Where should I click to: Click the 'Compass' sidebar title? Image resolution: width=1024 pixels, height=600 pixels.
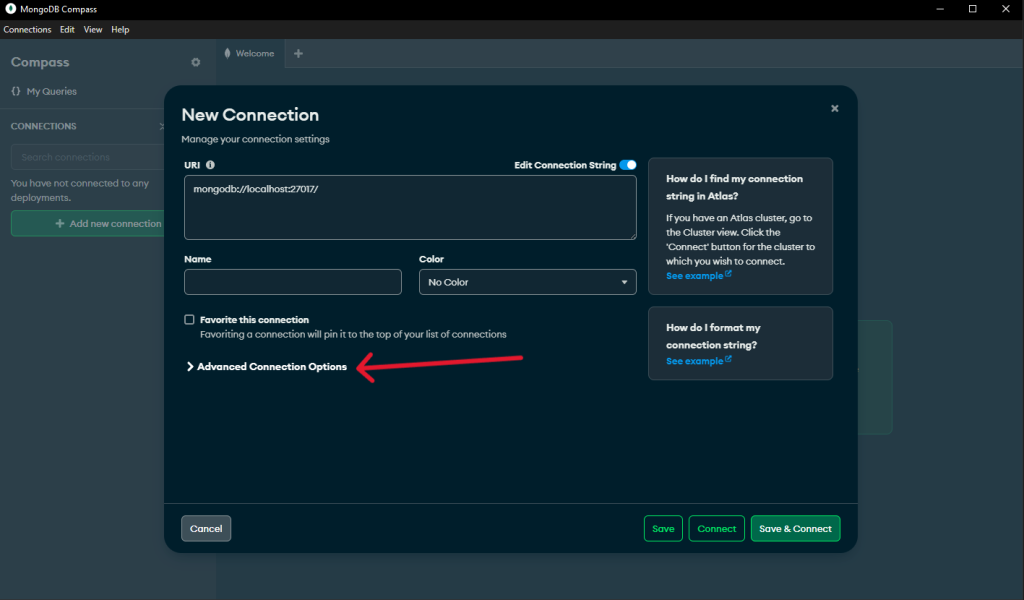click(x=40, y=62)
